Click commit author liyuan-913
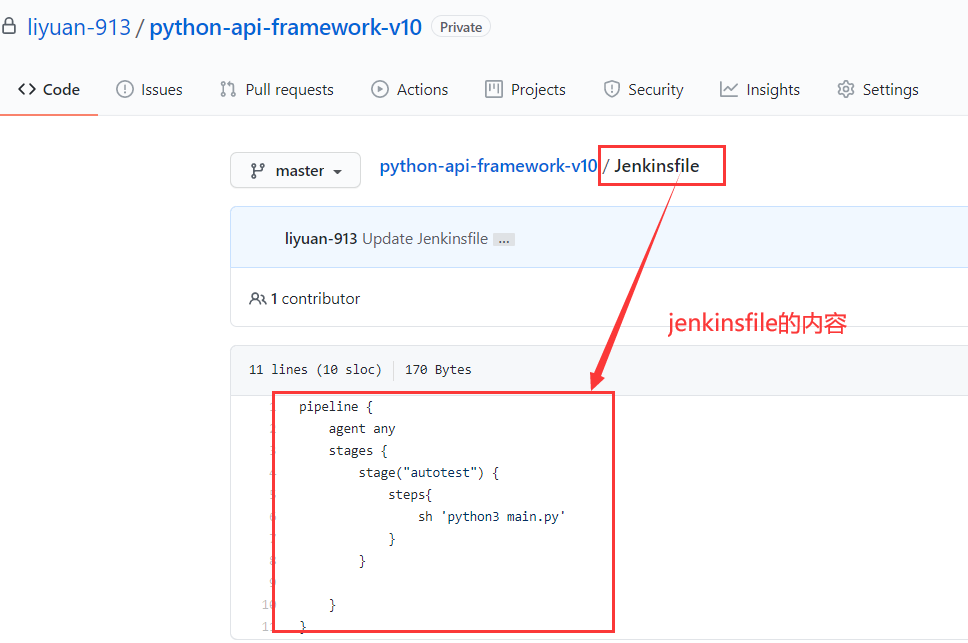 (x=321, y=239)
